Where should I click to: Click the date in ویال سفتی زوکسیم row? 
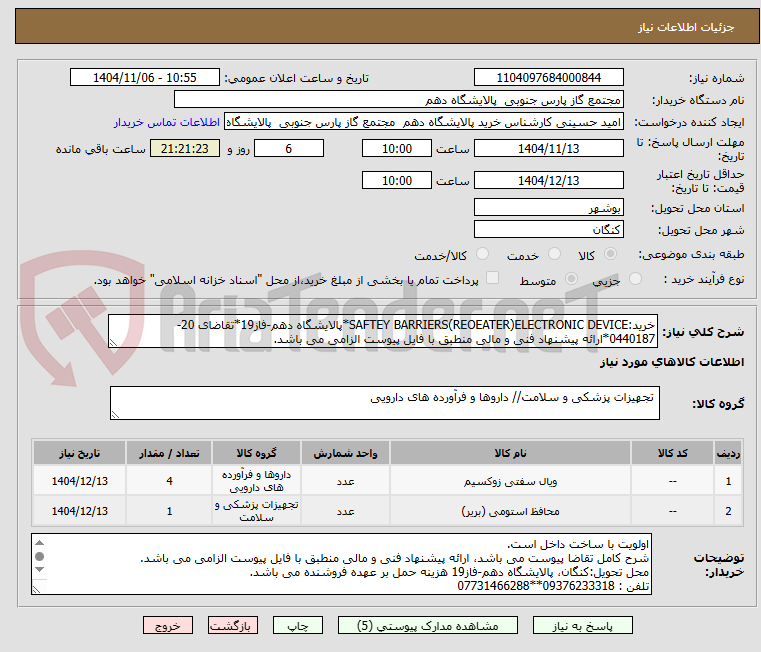pyautogui.click(x=80, y=481)
